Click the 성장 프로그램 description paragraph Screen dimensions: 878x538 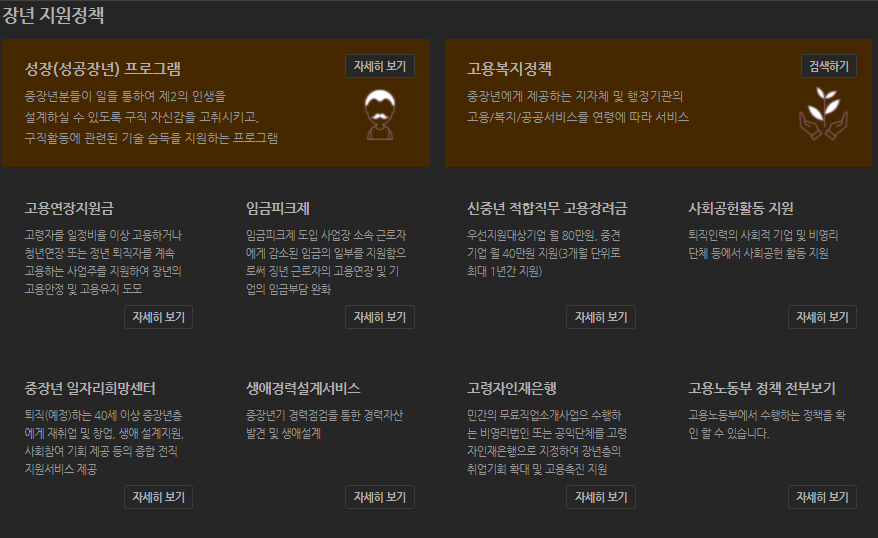[x=151, y=117]
